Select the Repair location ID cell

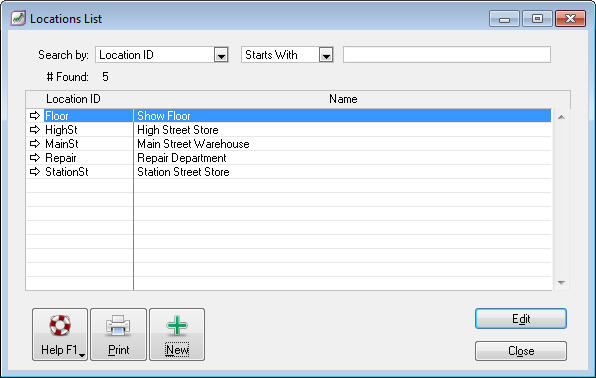[88, 157]
